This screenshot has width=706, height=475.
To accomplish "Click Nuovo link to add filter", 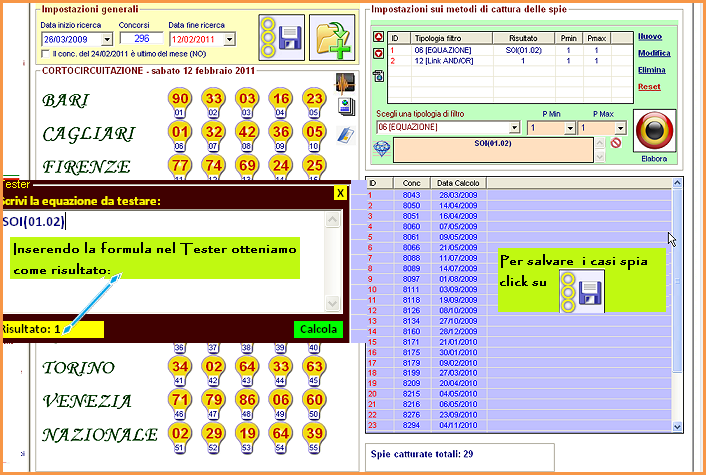I will click(x=650, y=36).
